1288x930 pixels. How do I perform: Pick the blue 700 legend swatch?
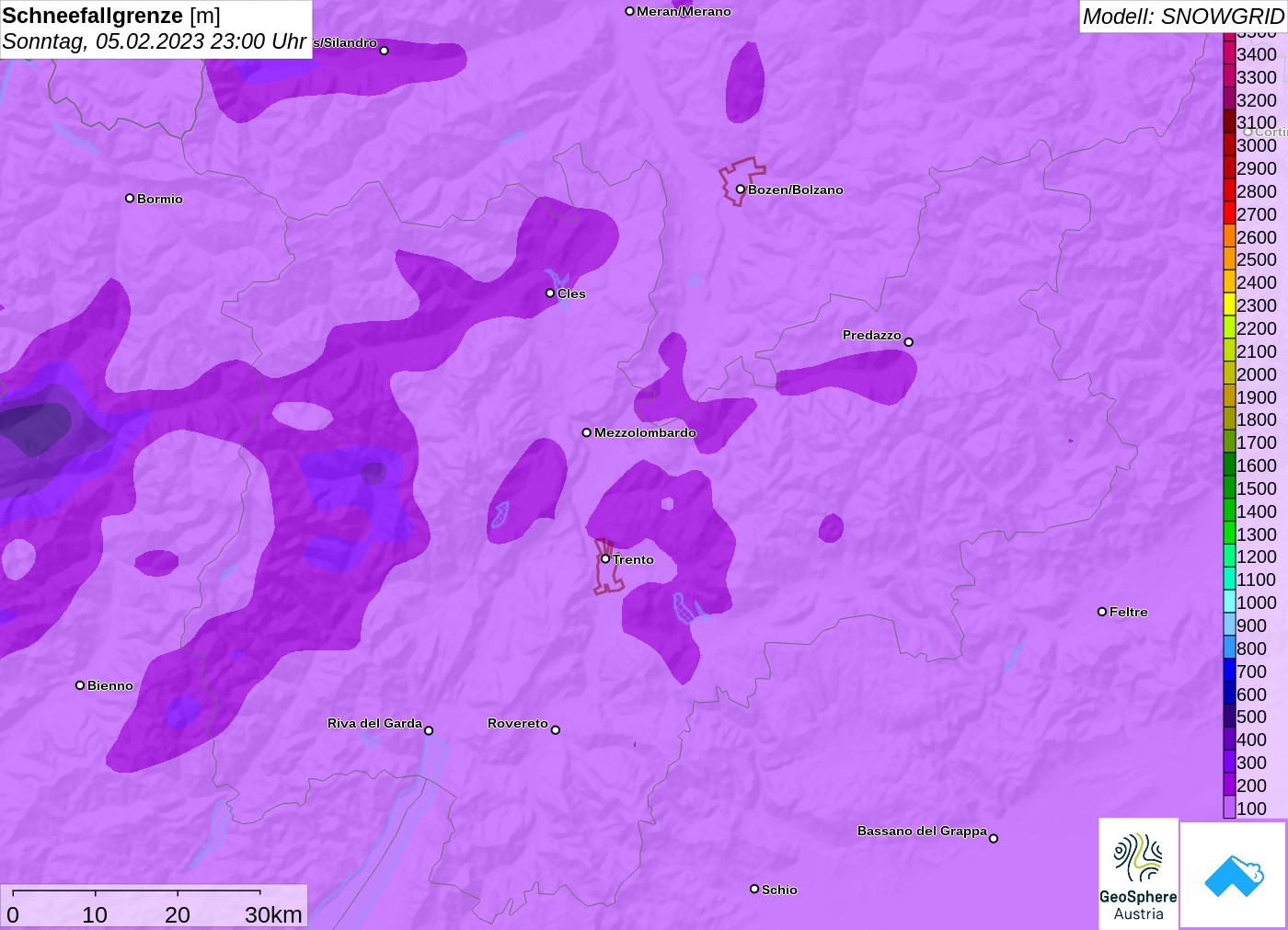1229,671
